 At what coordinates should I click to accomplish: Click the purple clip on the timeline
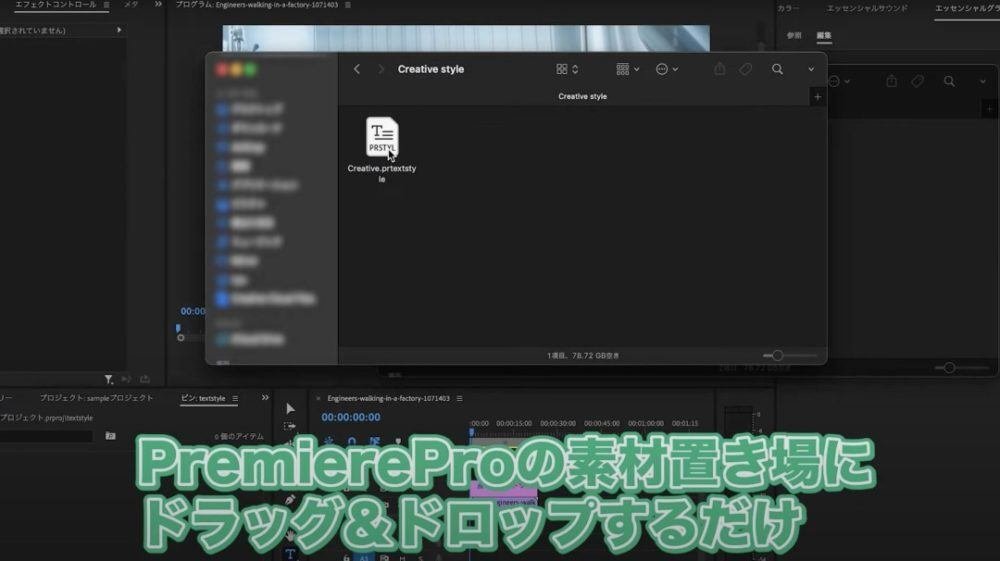coord(503,490)
